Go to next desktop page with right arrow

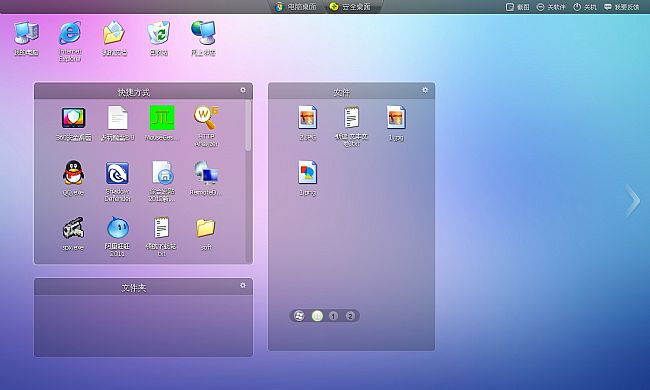click(x=633, y=201)
